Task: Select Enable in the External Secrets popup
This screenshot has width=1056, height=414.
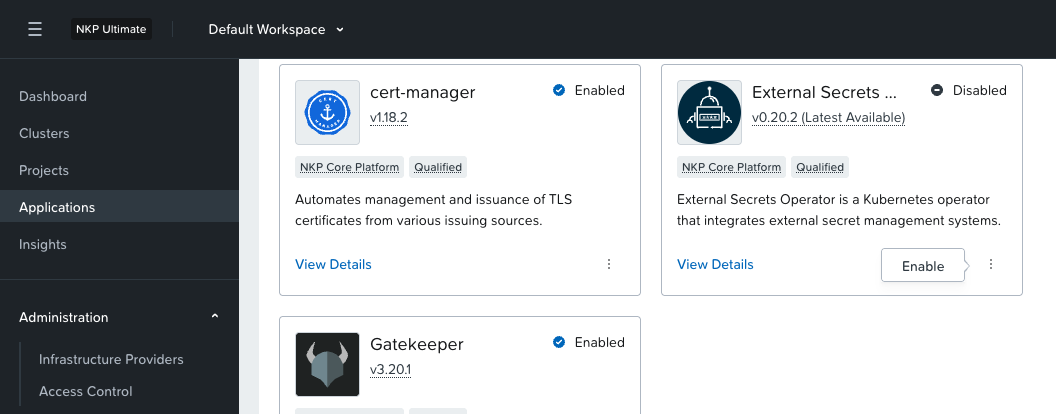Action: click(x=922, y=266)
